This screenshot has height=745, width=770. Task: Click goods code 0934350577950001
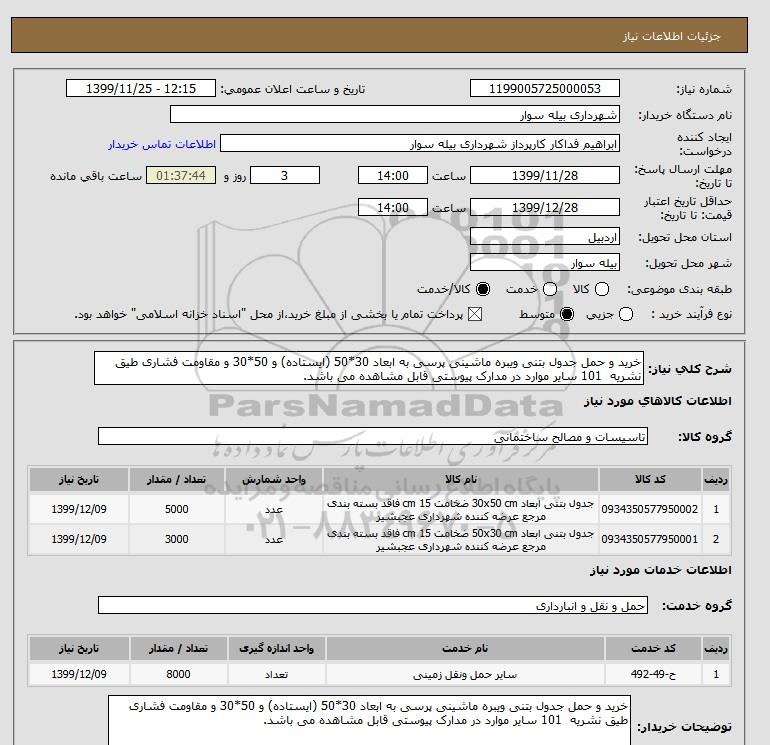650,539
